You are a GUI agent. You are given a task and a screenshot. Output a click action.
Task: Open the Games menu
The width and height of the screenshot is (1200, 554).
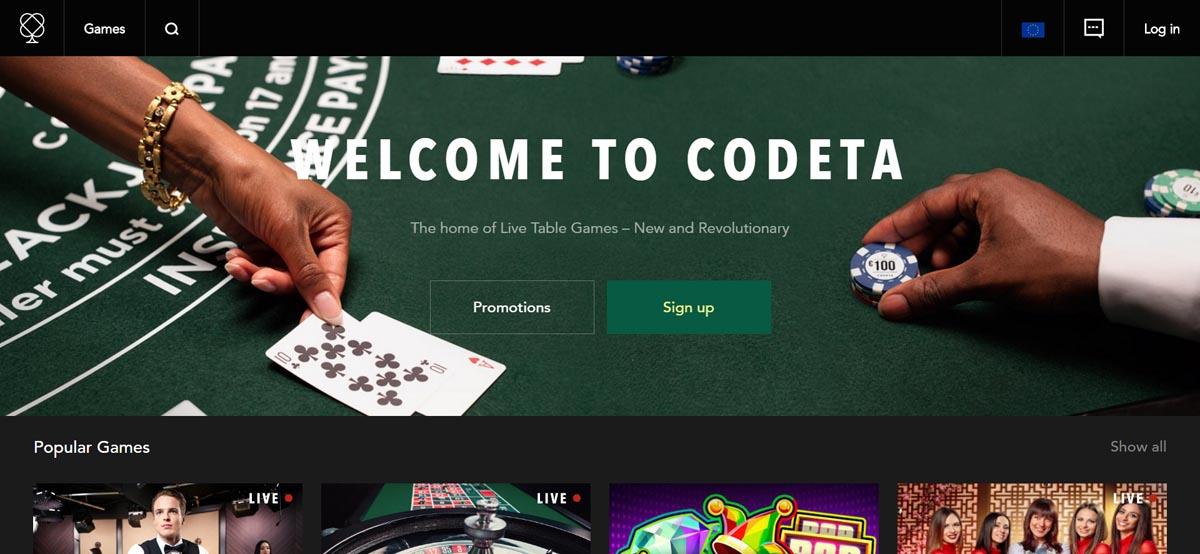point(105,29)
